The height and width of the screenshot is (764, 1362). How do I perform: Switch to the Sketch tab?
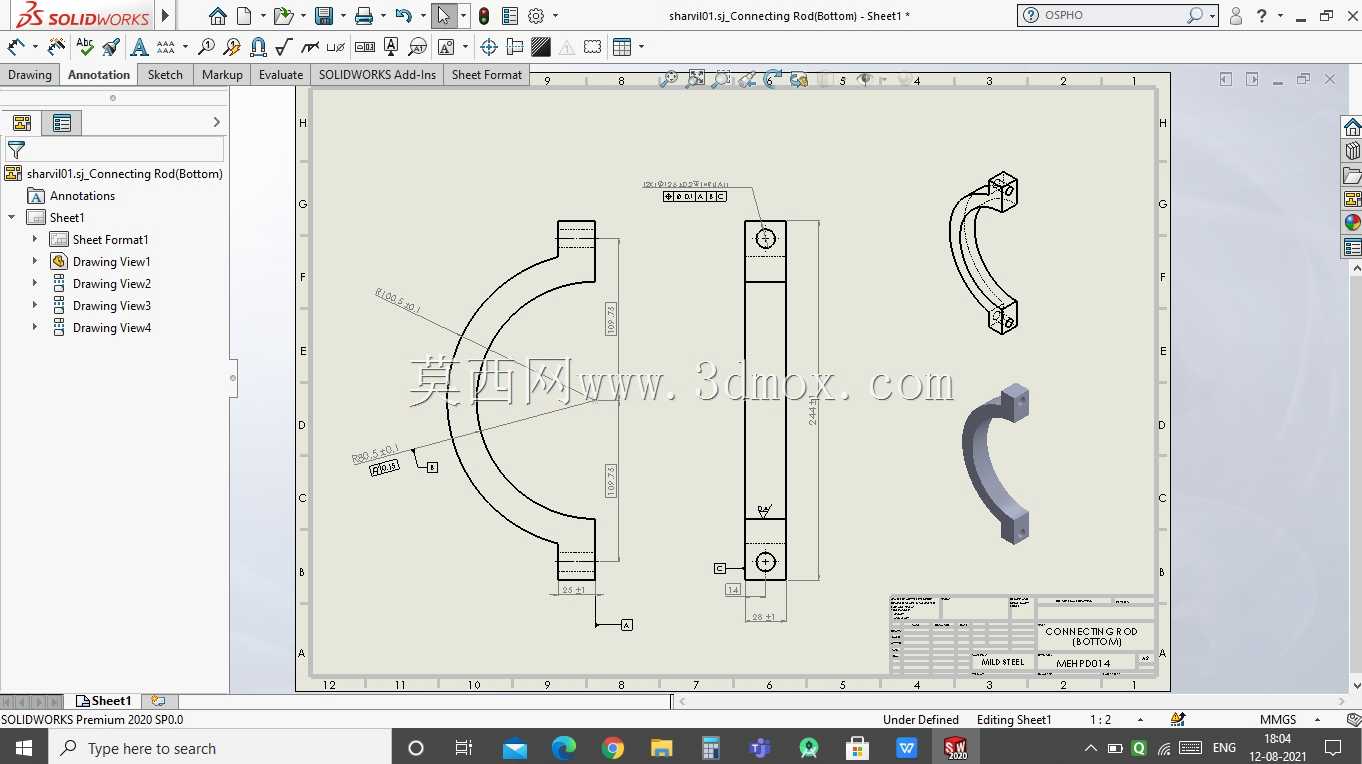(x=165, y=75)
